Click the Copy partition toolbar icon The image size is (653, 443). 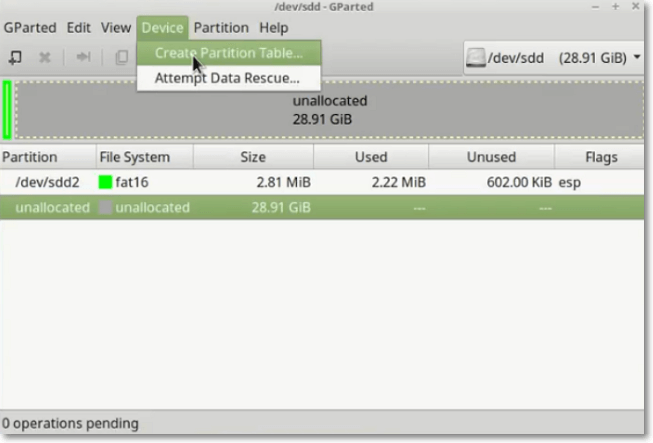point(122,57)
